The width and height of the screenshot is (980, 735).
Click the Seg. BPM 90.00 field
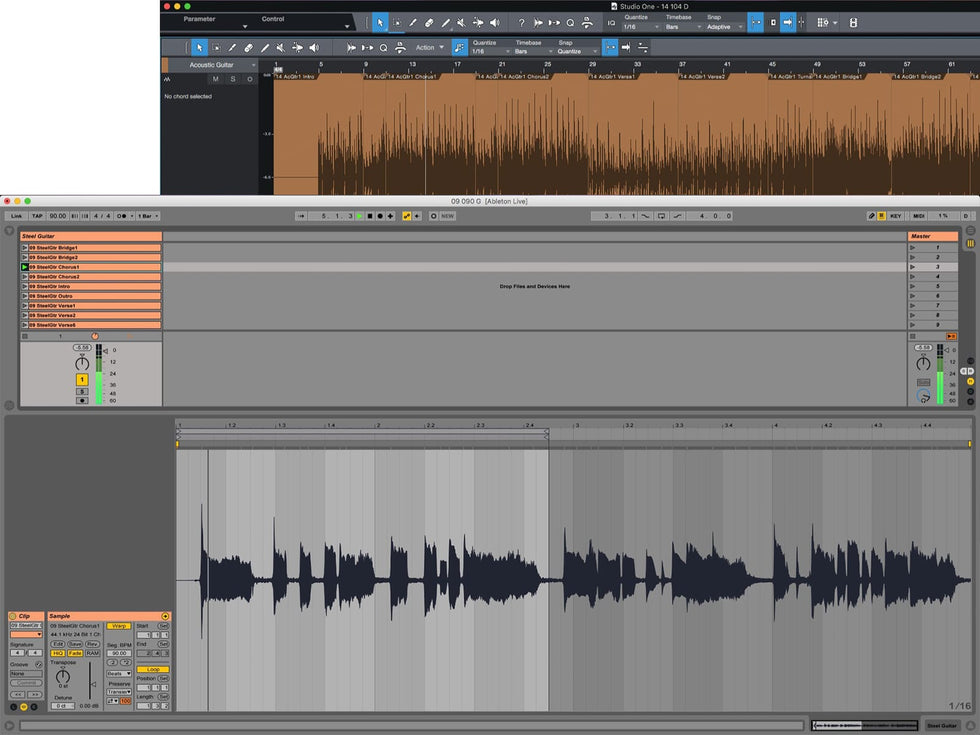(118, 653)
